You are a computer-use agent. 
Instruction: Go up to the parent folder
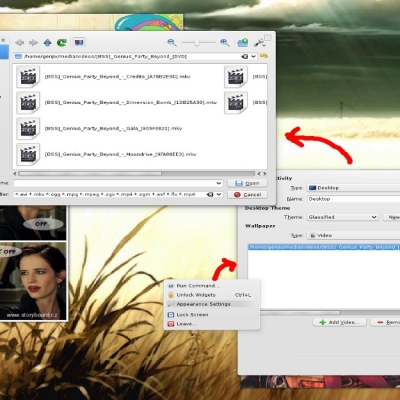[x=47, y=43]
